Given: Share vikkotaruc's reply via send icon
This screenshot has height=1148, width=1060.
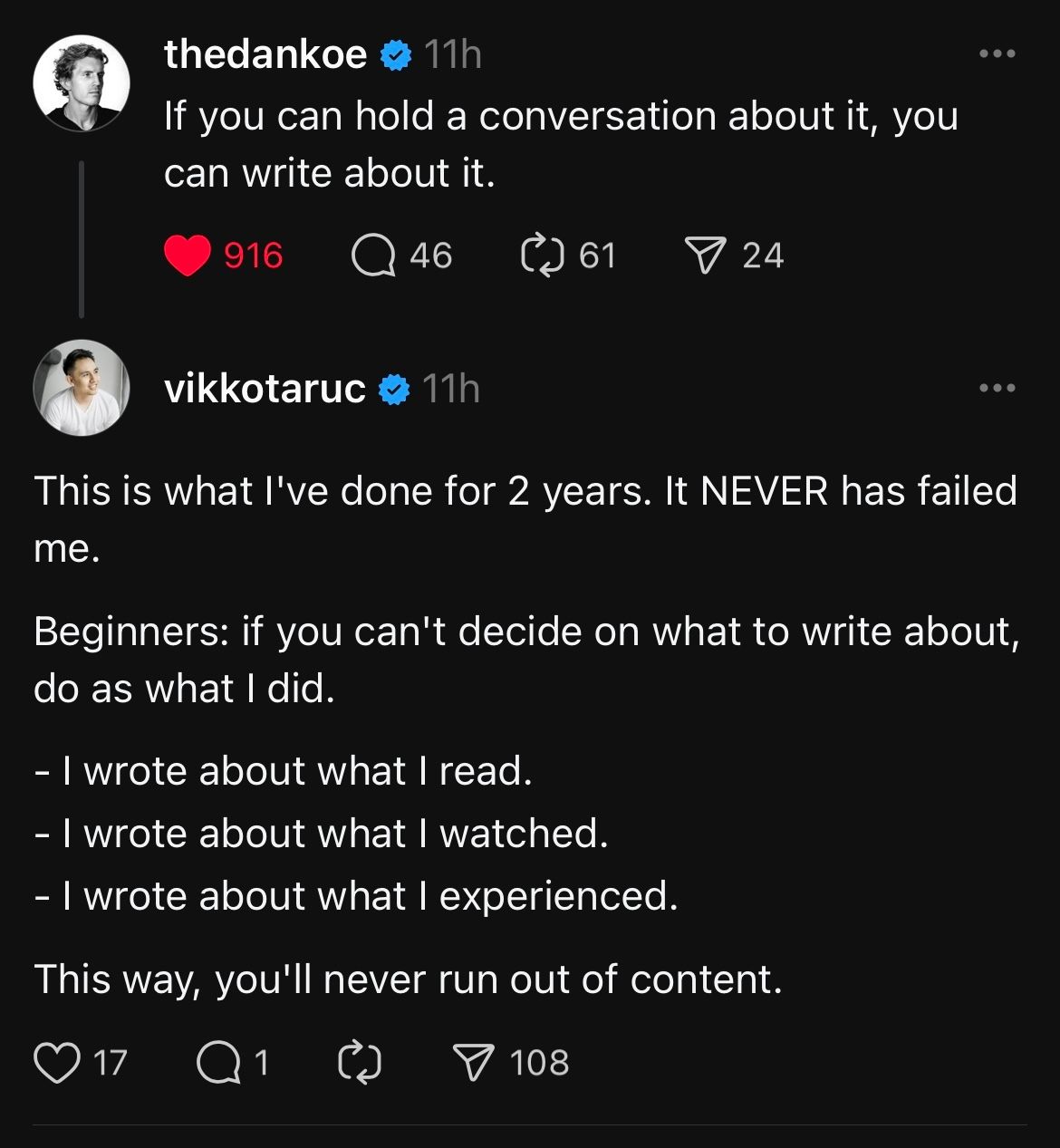Looking at the screenshot, I should [472, 1062].
